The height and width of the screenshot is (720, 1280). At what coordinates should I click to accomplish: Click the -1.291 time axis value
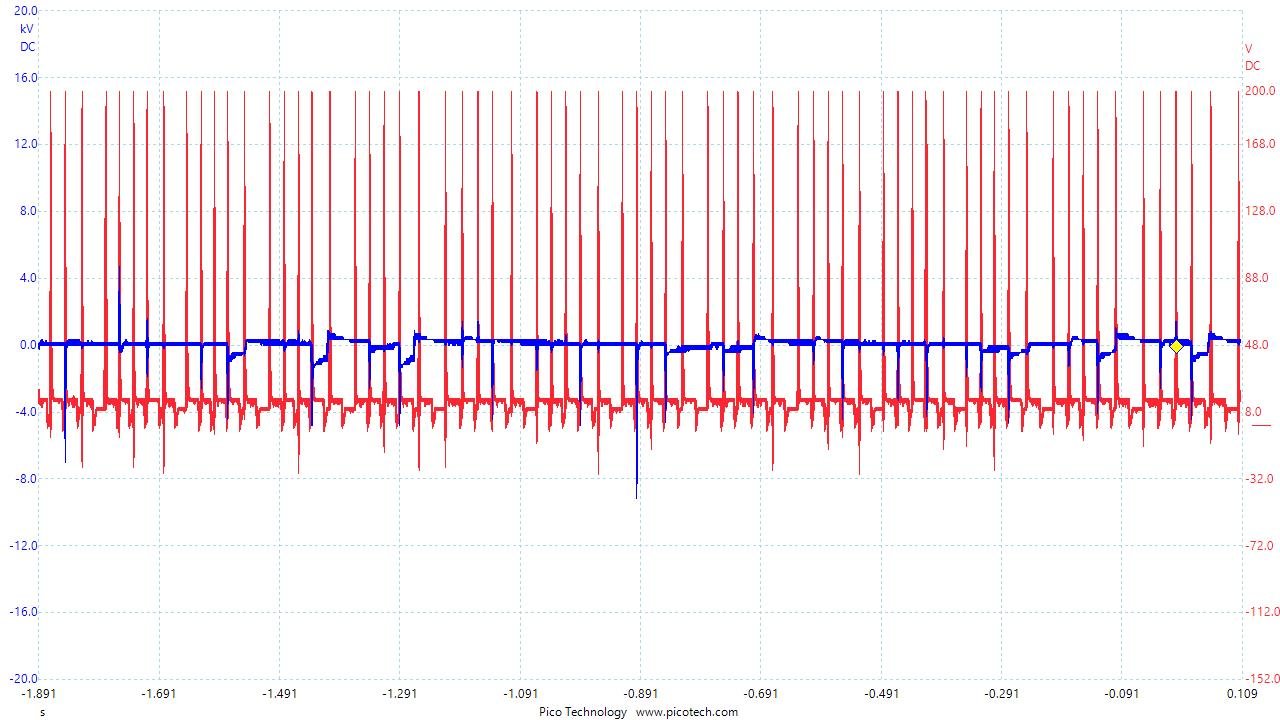tap(399, 693)
